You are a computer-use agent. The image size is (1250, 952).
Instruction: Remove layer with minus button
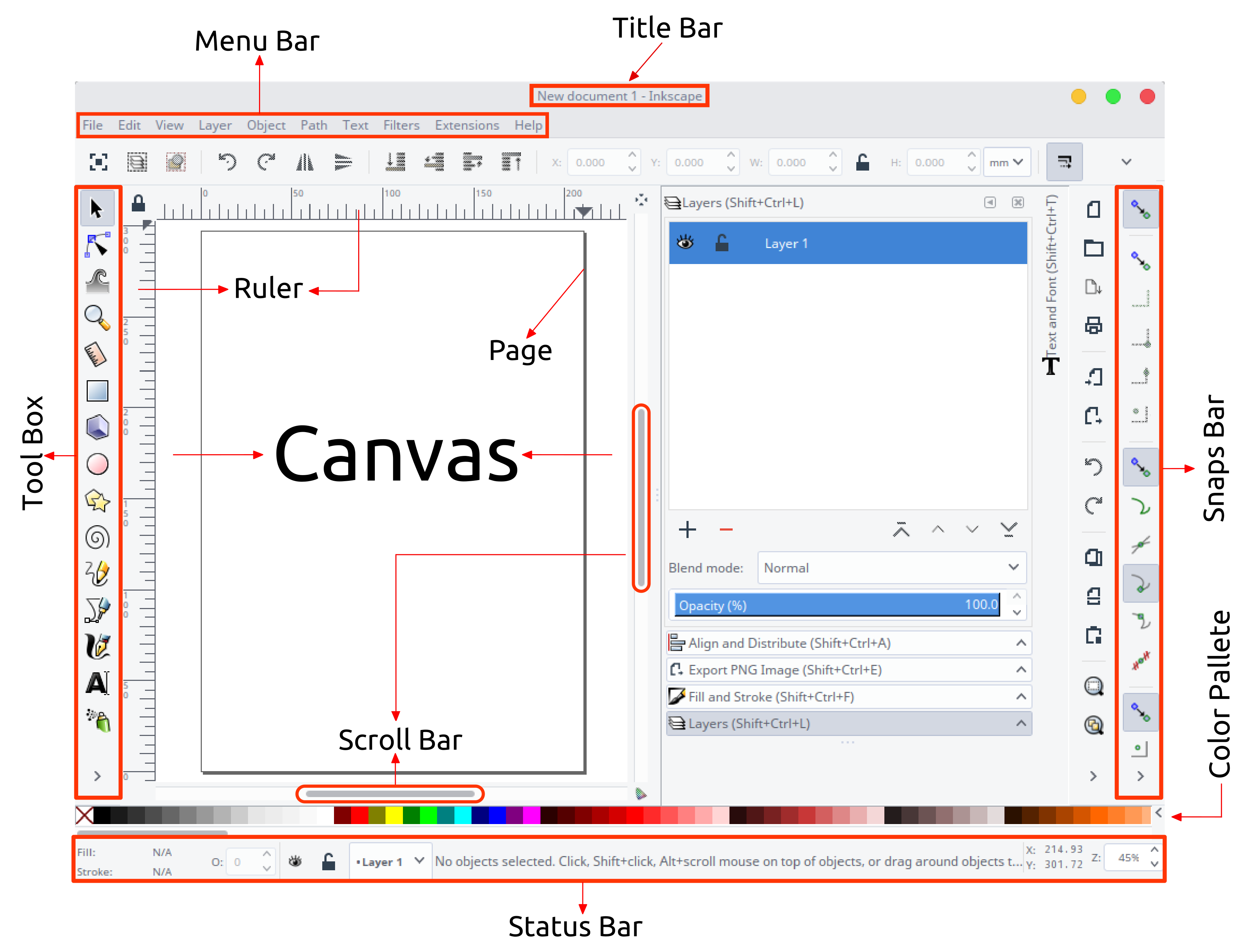point(726,530)
